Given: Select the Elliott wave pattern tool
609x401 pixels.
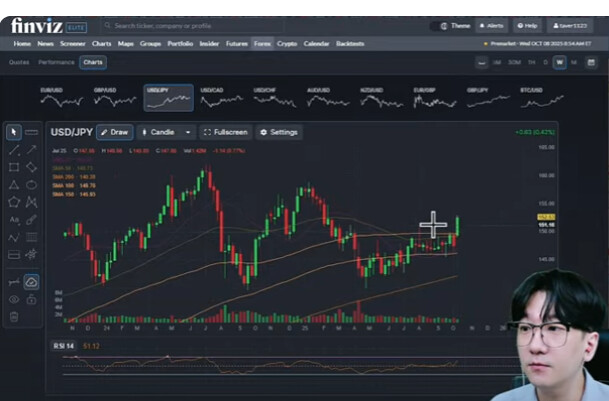Looking at the screenshot, I should click(x=31, y=255).
